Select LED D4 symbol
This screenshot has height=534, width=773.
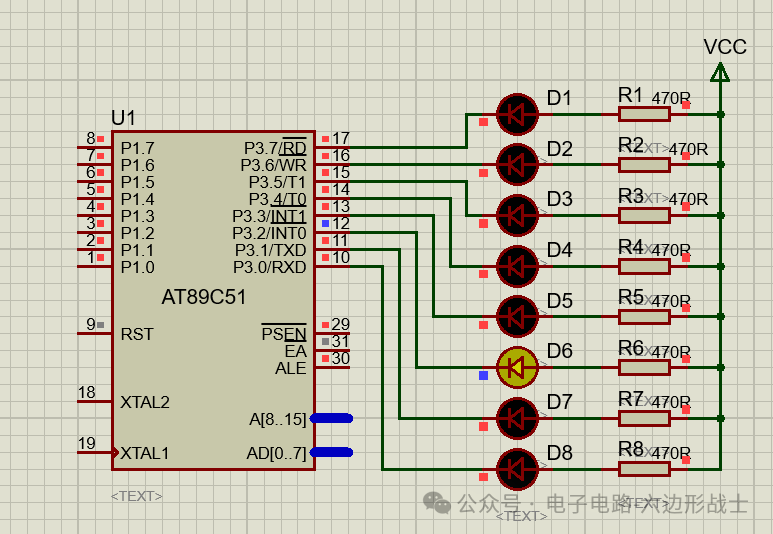click(517, 266)
